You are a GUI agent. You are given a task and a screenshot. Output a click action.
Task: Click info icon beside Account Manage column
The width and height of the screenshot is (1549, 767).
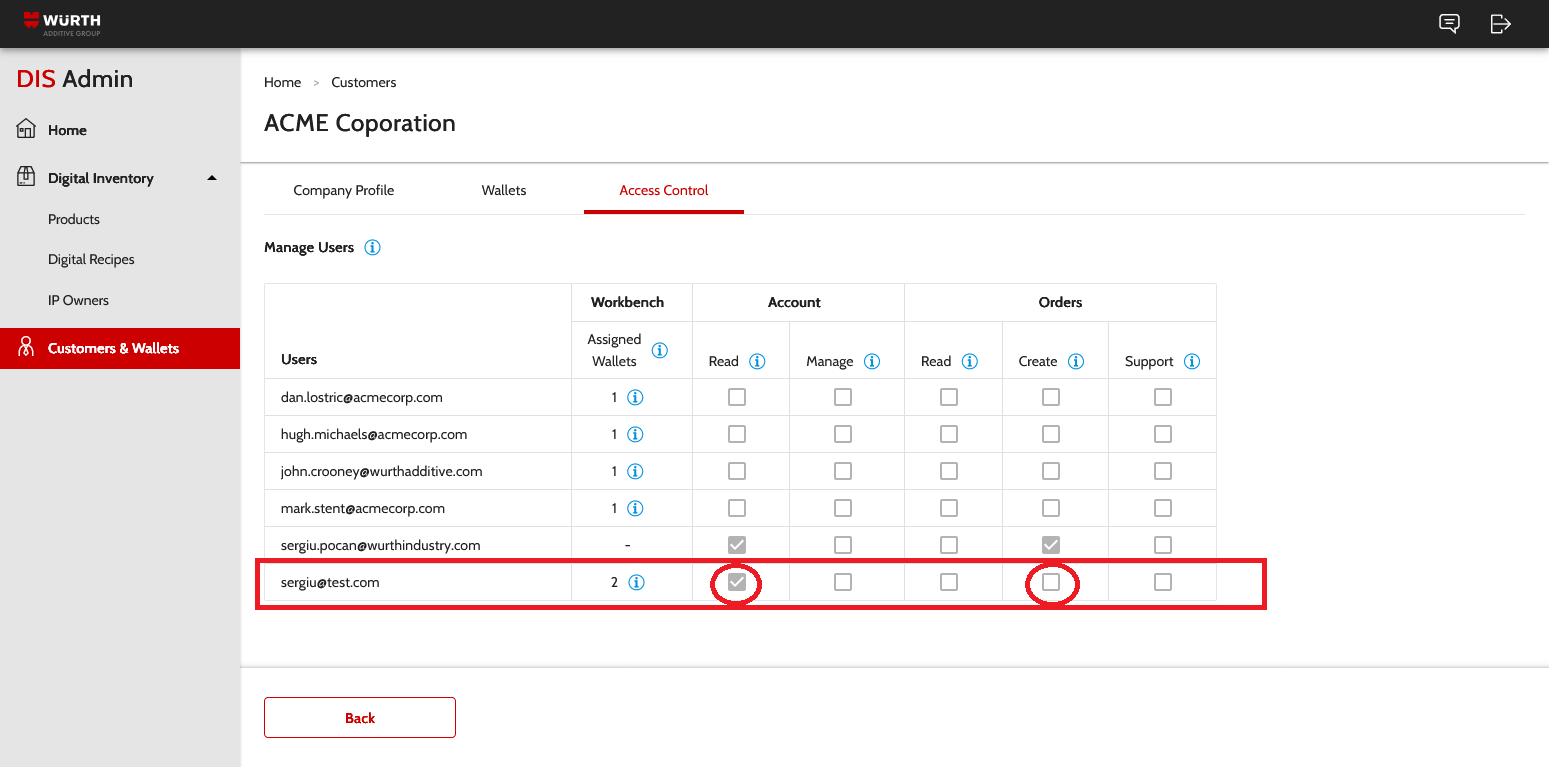[872, 361]
